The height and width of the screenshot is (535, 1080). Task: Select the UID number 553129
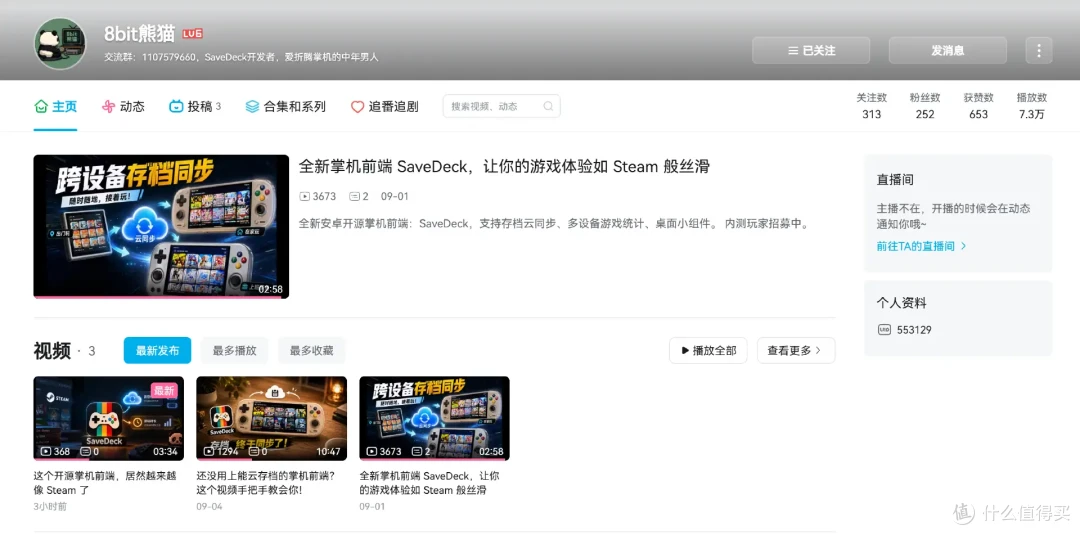[914, 330]
